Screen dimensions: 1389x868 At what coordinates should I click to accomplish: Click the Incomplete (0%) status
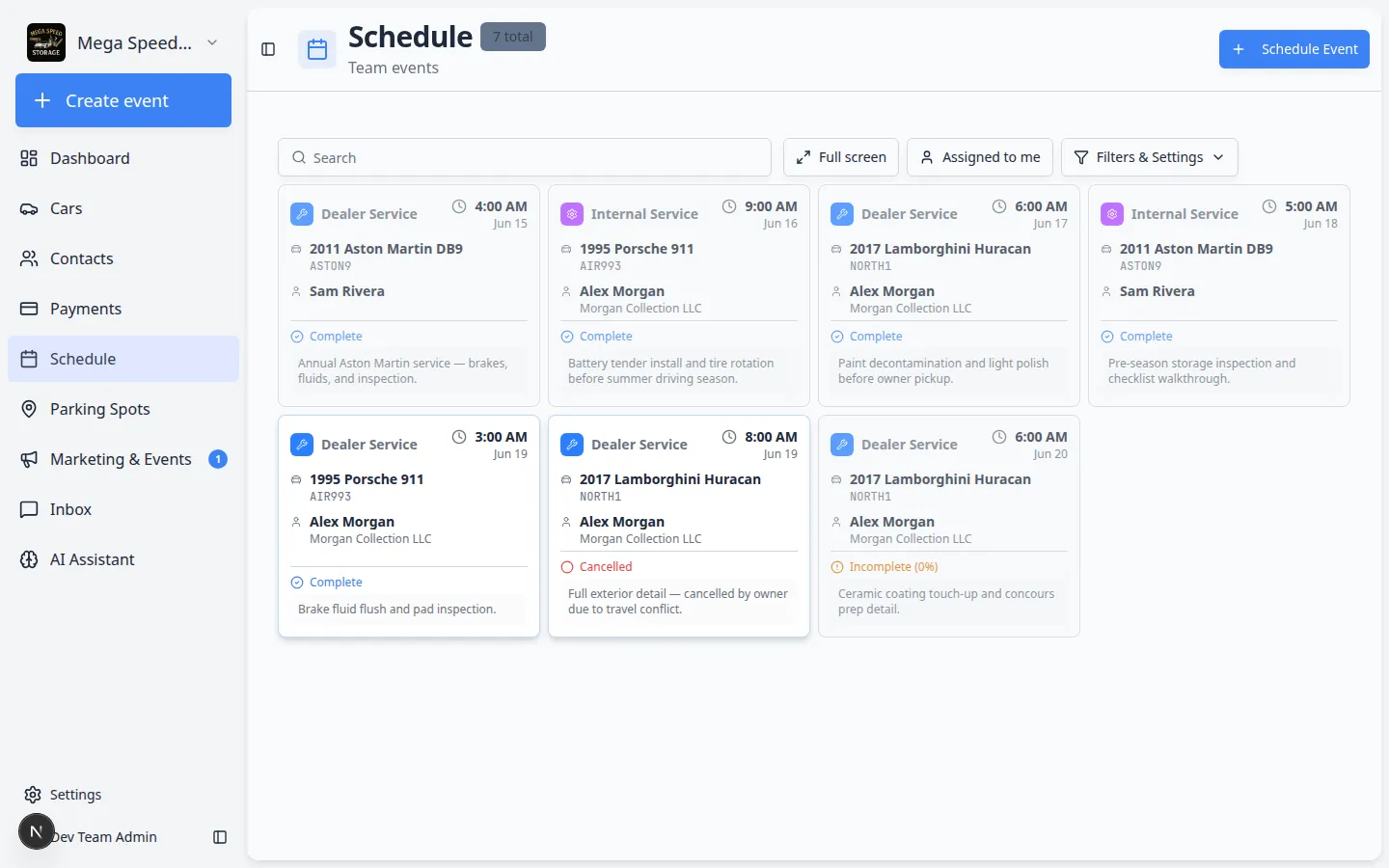pyautogui.click(x=885, y=567)
